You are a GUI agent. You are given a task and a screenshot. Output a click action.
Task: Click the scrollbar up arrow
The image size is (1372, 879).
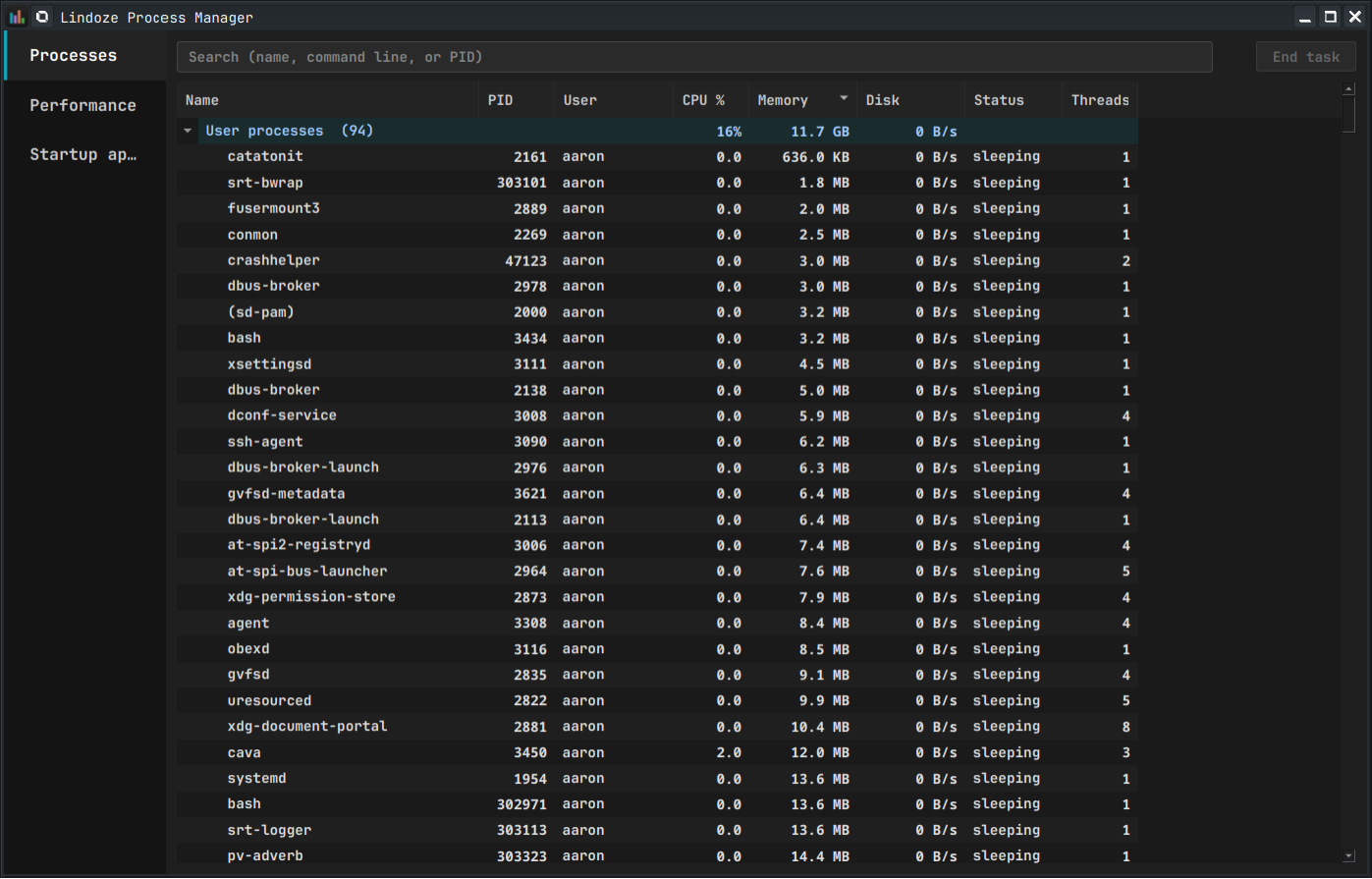(1348, 89)
